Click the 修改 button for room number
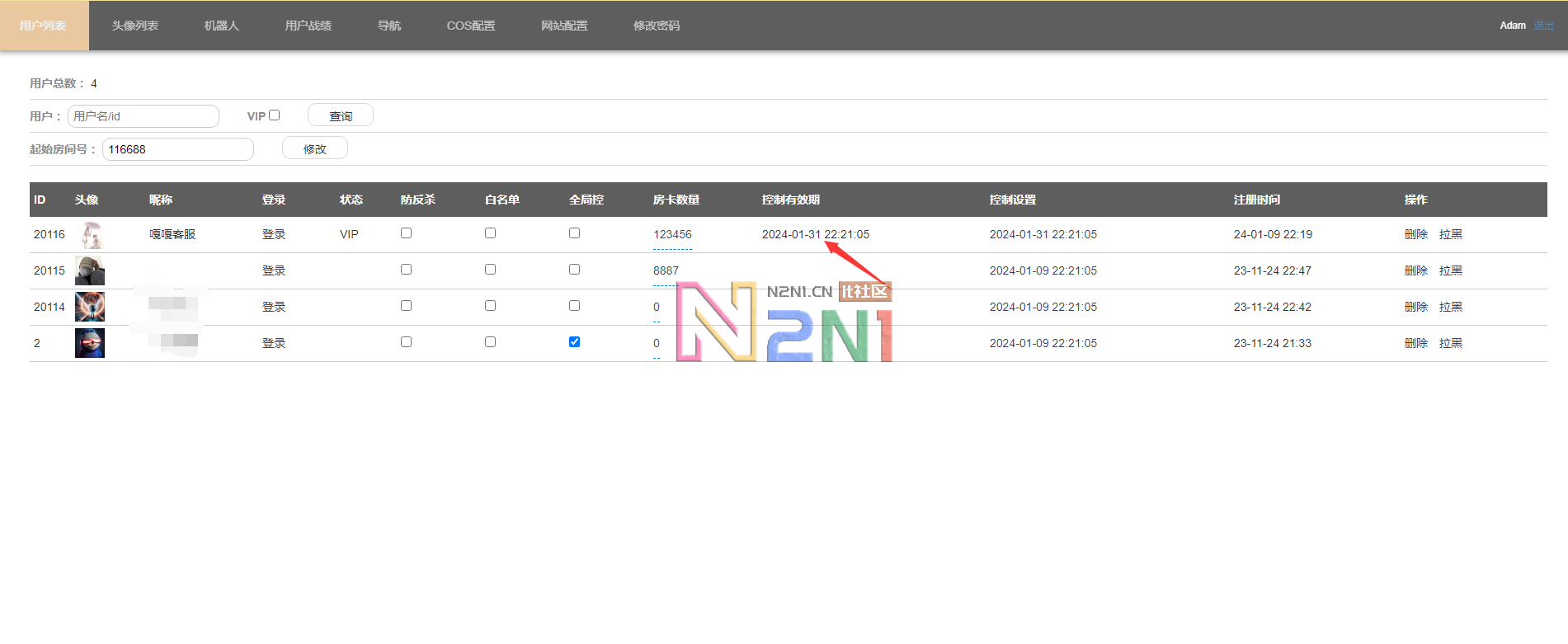This screenshot has width=1568, height=644. point(314,148)
